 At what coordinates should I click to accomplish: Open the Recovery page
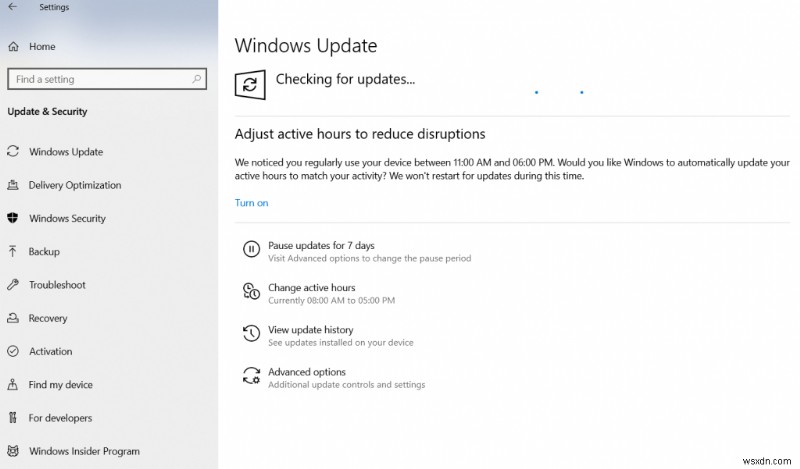(48, 318)
